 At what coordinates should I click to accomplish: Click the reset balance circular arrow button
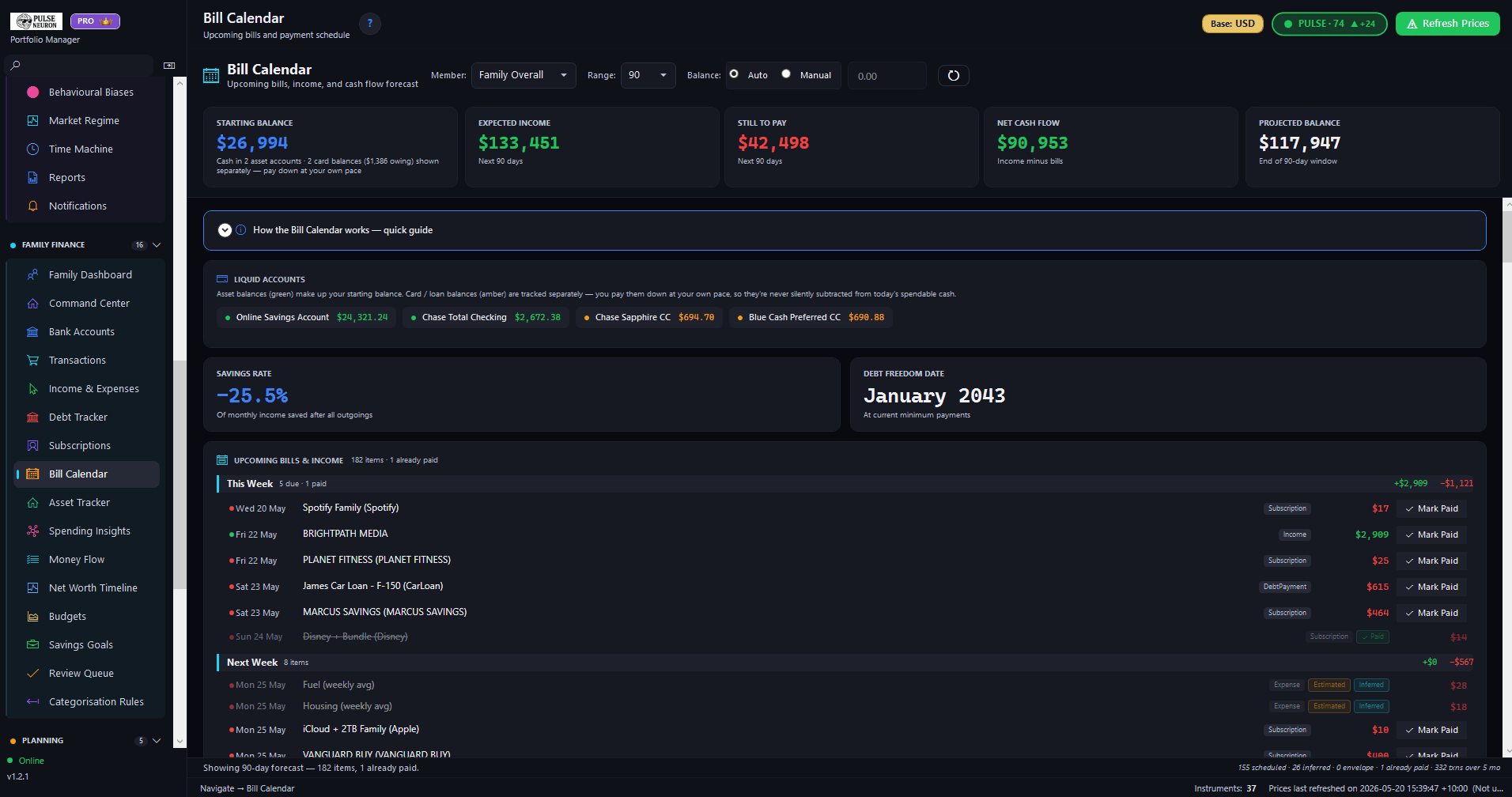pos(953,75)
